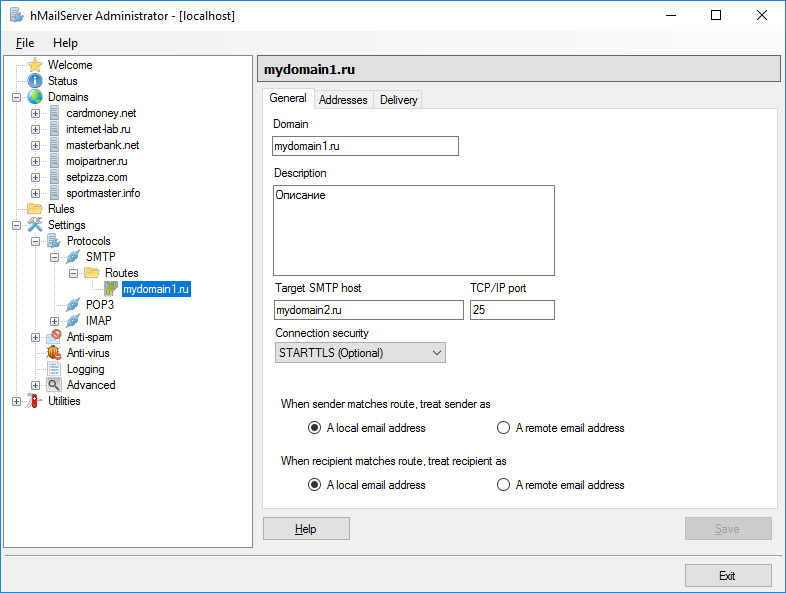Click the Target SMTP host field
This screenshot has height=593, width=786.
[368, 310]
